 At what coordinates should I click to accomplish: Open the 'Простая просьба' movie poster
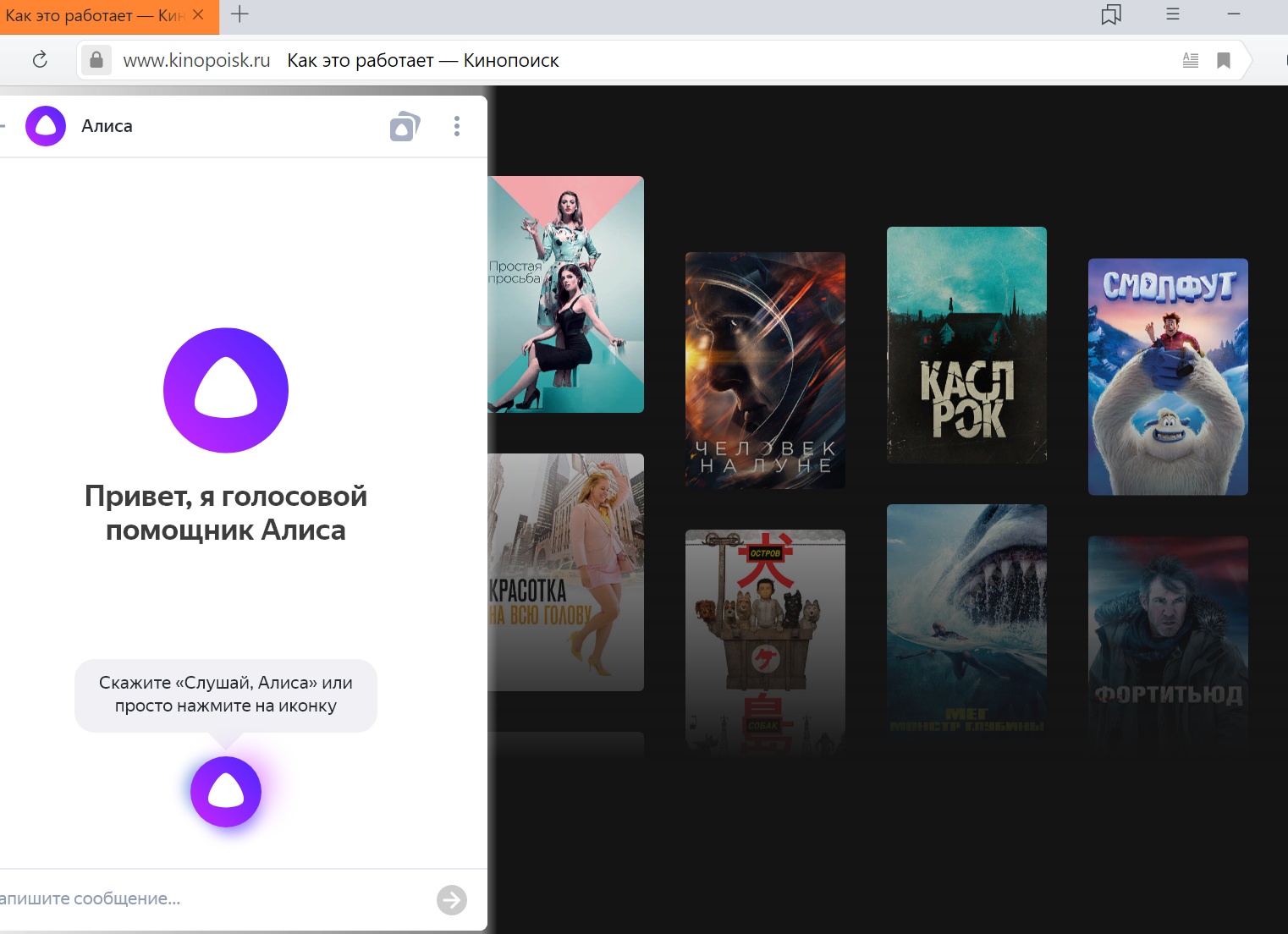click(x=566, y=294)
